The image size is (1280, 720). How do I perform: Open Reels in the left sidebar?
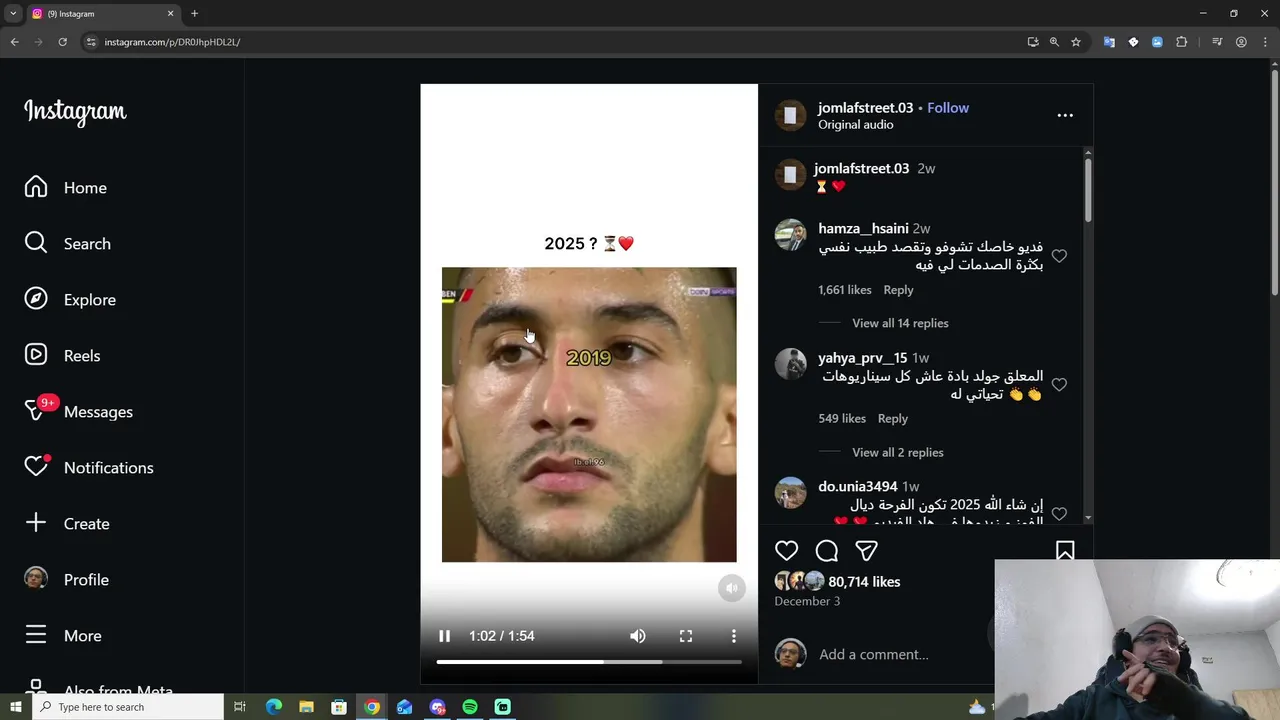tap(62, 356)
